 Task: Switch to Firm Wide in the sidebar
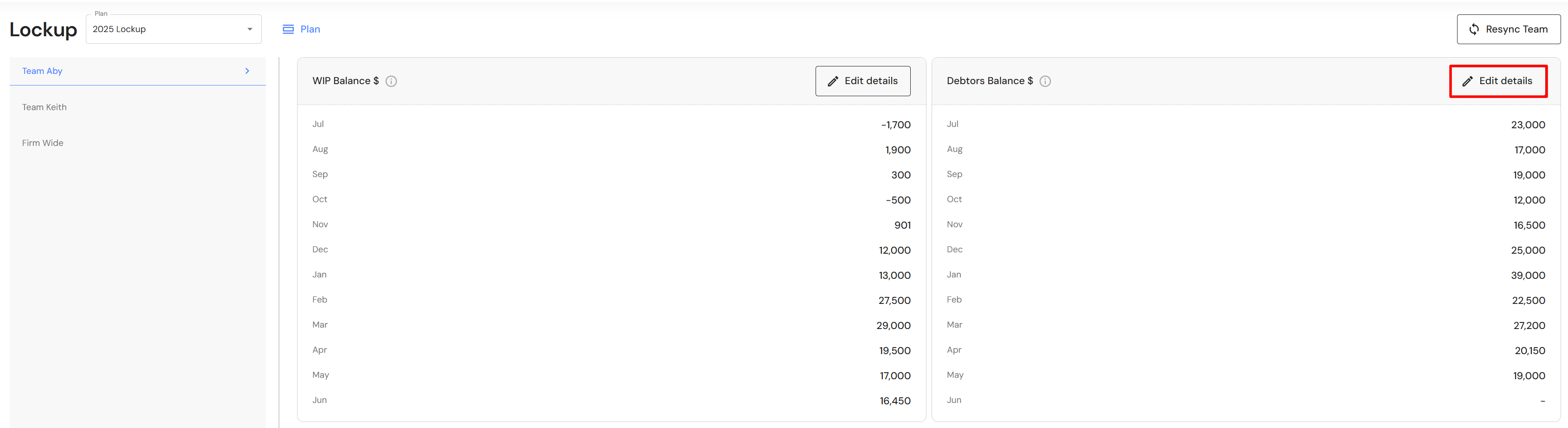43,143
